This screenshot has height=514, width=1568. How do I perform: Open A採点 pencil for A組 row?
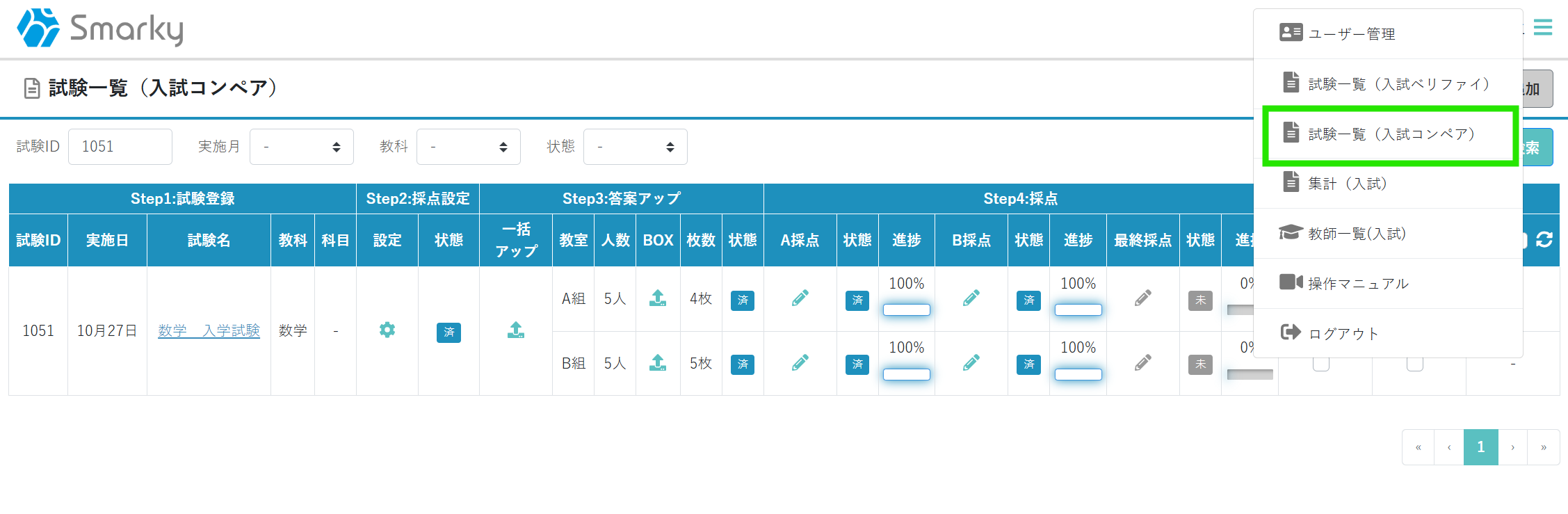(800, 298)
